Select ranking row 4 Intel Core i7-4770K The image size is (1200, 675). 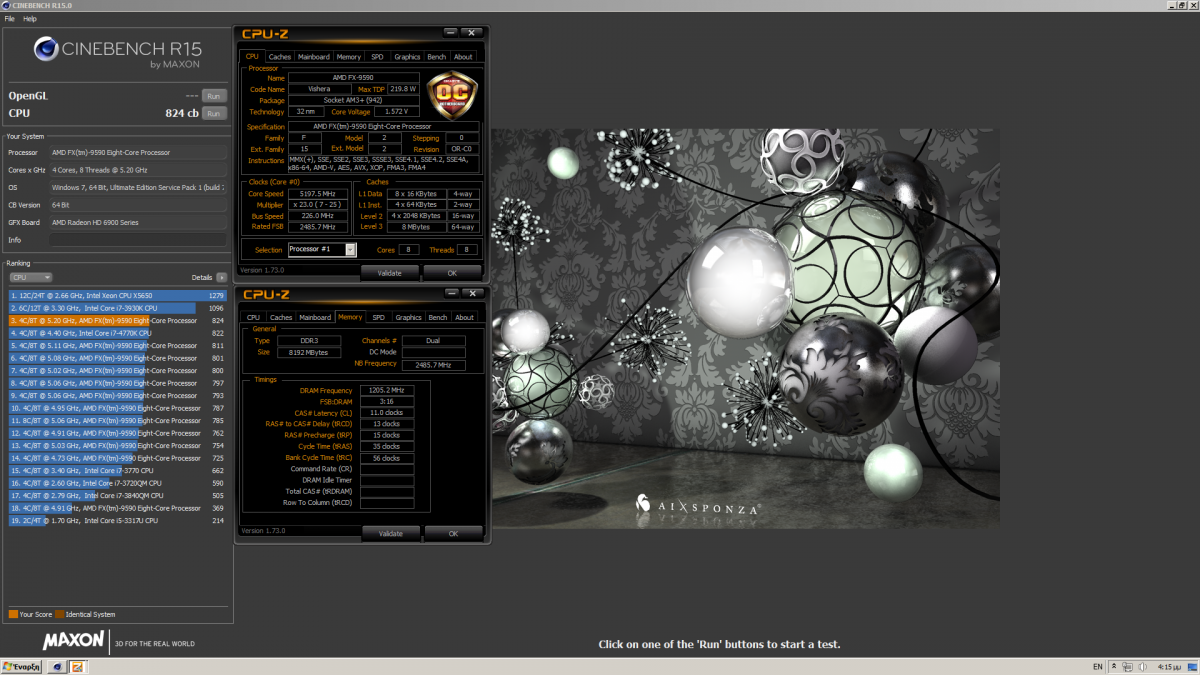point(118,333)
